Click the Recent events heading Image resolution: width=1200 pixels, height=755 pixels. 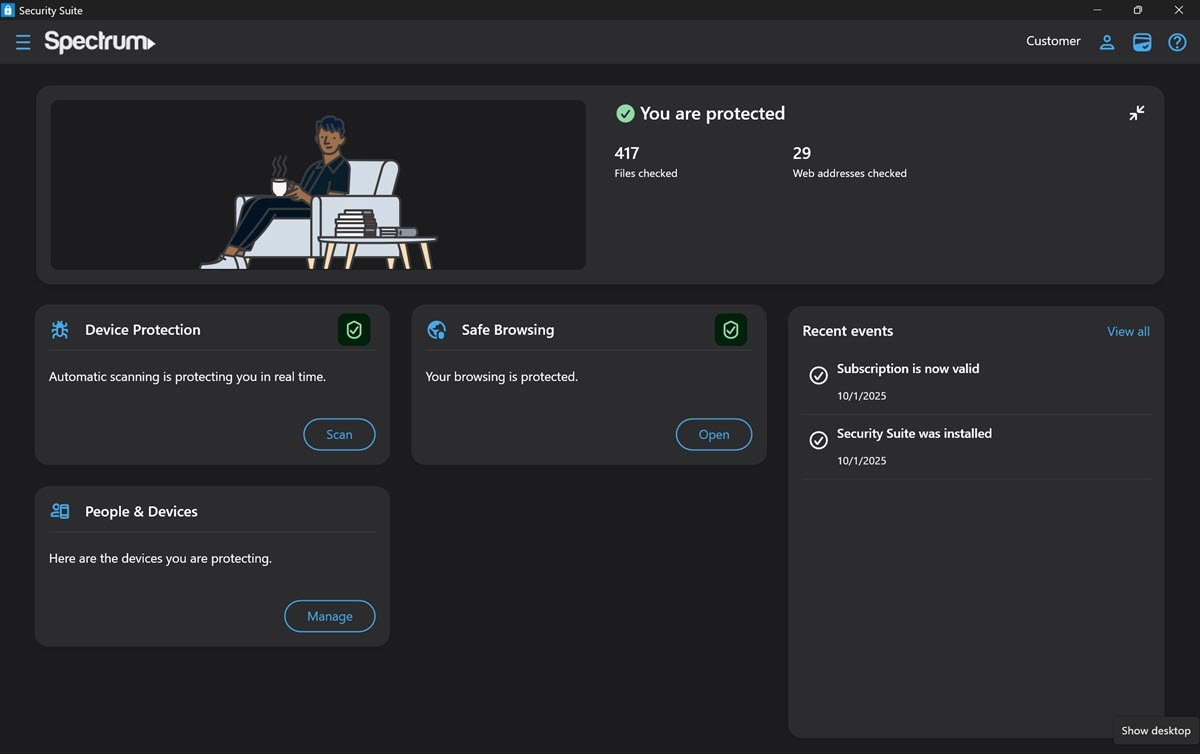click(848, 331)
